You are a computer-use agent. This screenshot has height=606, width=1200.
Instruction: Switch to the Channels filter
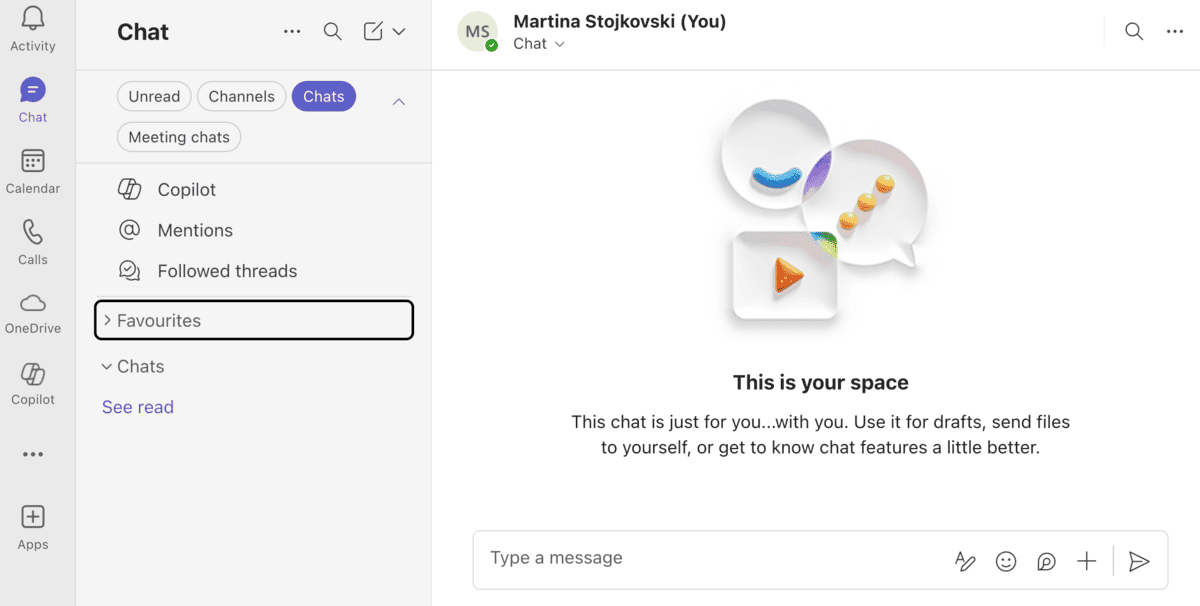tap(241, 96)
